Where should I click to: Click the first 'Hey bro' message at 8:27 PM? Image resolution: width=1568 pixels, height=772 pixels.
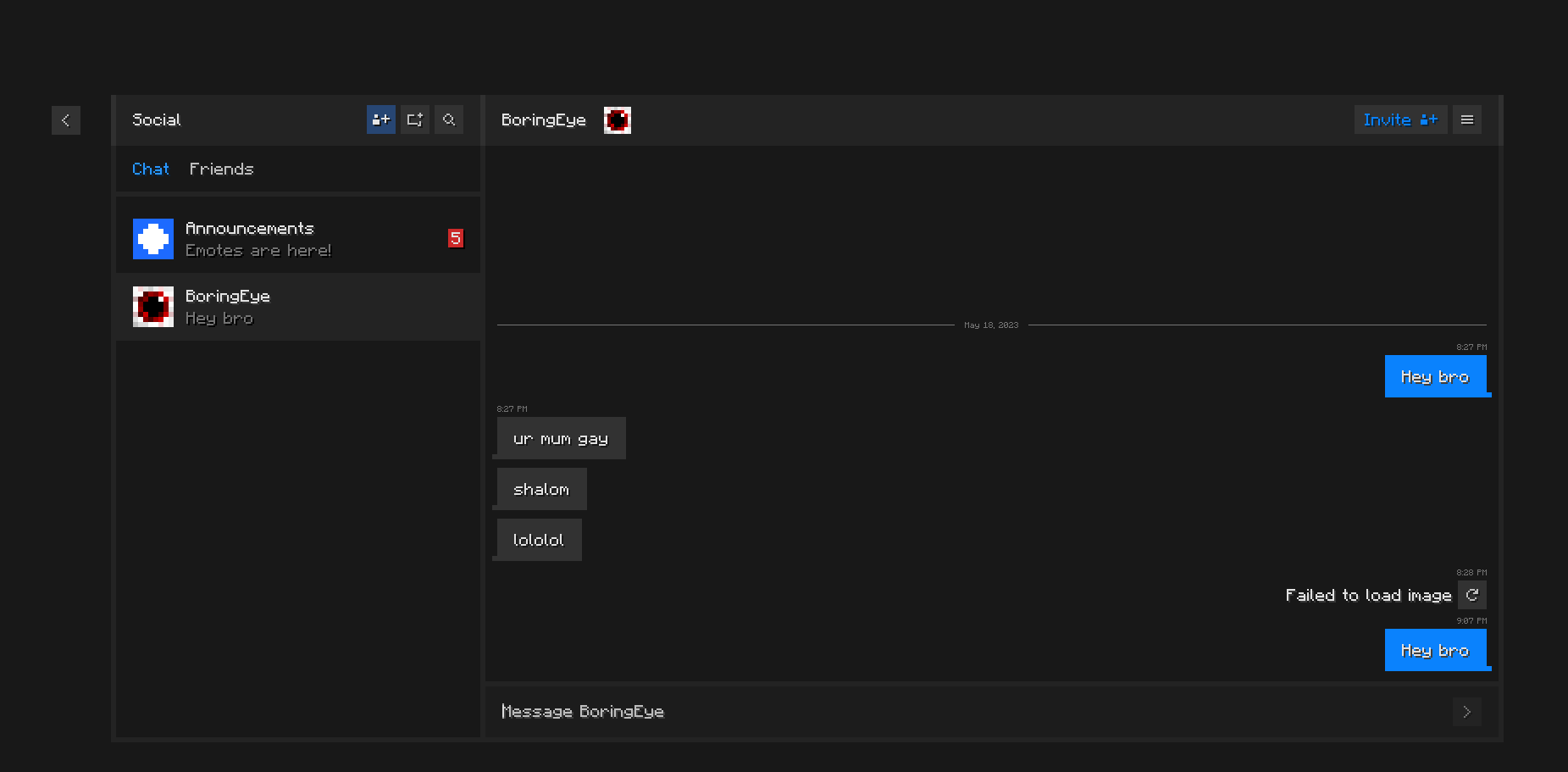click(1436, 376)
